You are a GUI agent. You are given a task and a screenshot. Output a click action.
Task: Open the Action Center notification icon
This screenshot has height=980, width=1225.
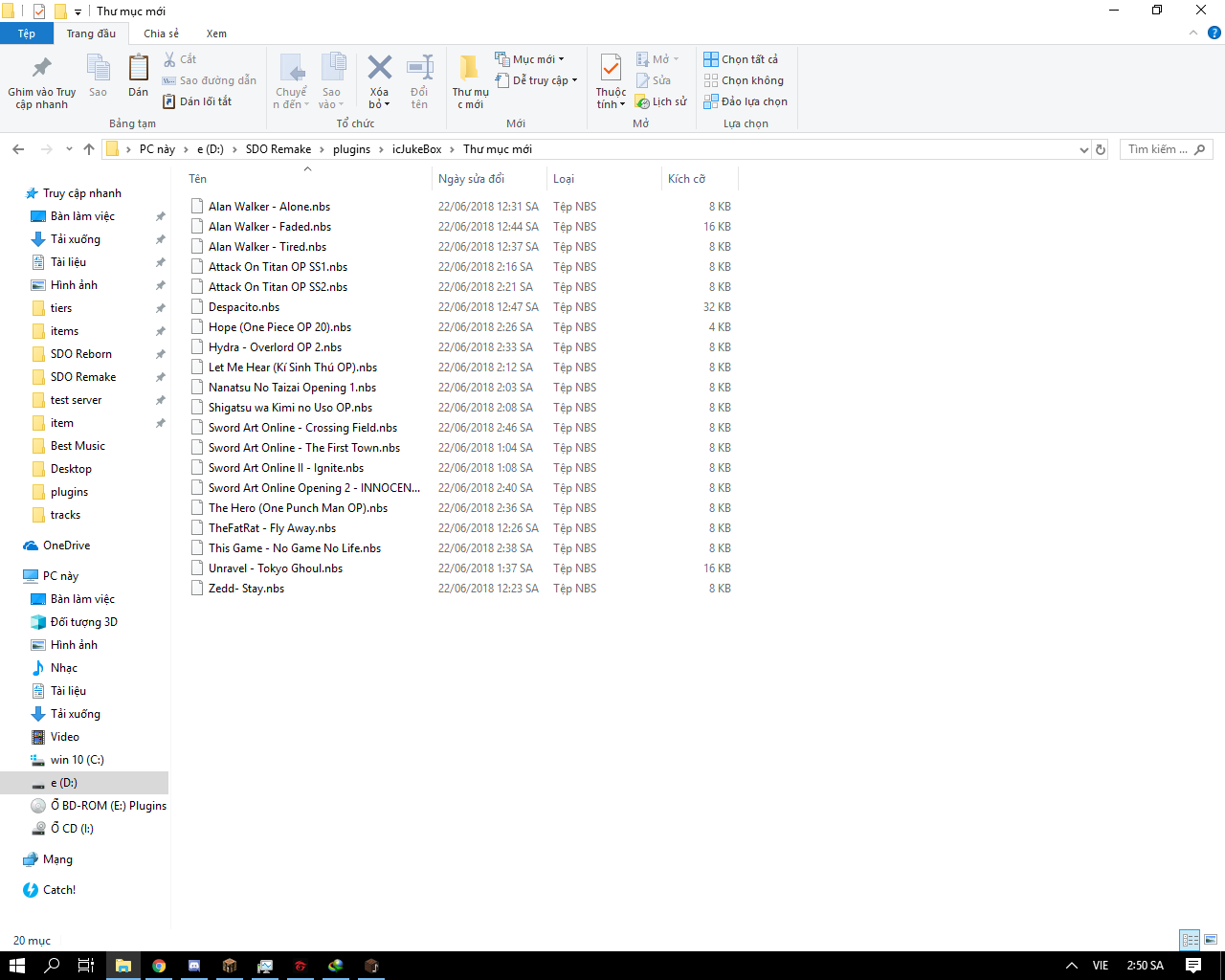[x=1193, y=966]
